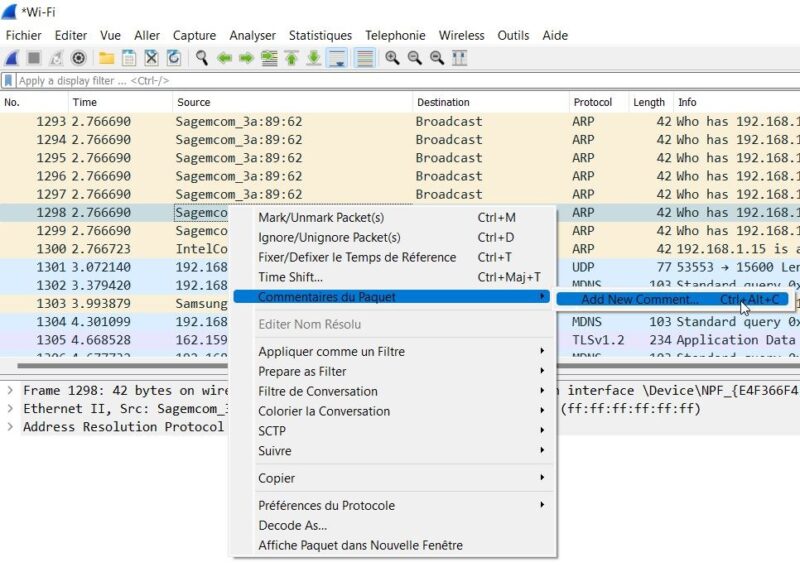Select packet row number 1293
800x567 pixels.
(x=400, y=121)
